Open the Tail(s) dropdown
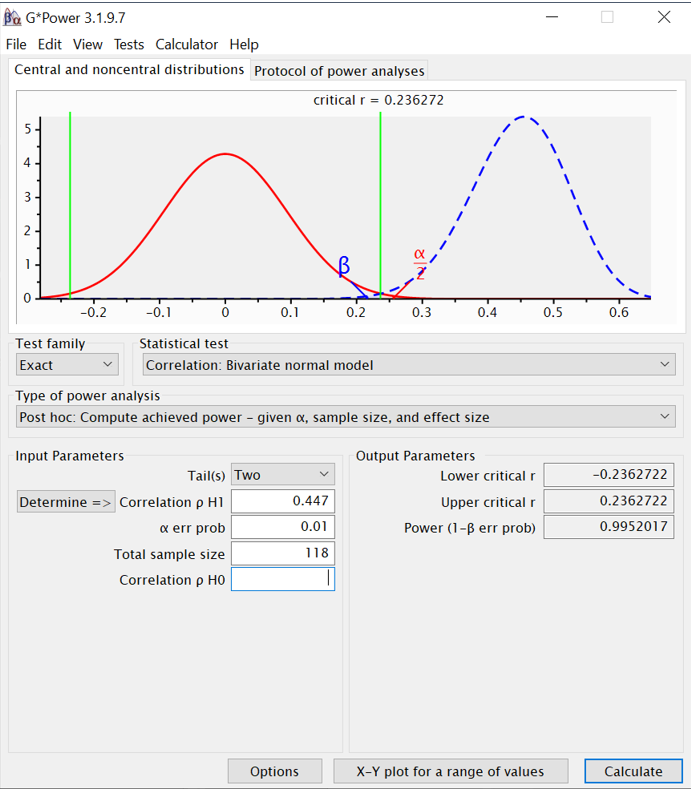Screen dimensions: 695x792 pos(283,475)
